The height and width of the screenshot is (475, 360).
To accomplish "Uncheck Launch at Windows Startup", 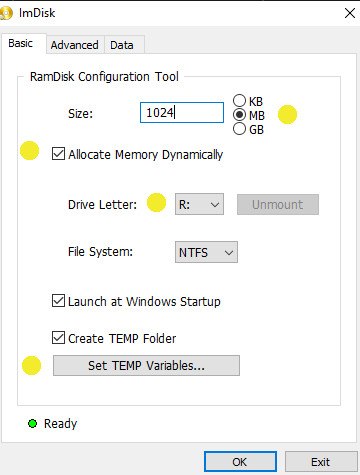I will click(58, 301).
